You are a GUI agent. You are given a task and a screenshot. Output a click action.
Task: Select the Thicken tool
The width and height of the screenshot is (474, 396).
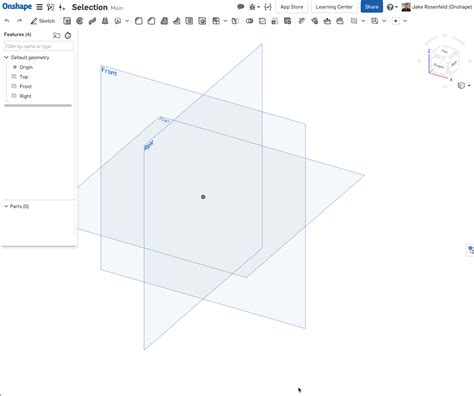tap(118, 21)
